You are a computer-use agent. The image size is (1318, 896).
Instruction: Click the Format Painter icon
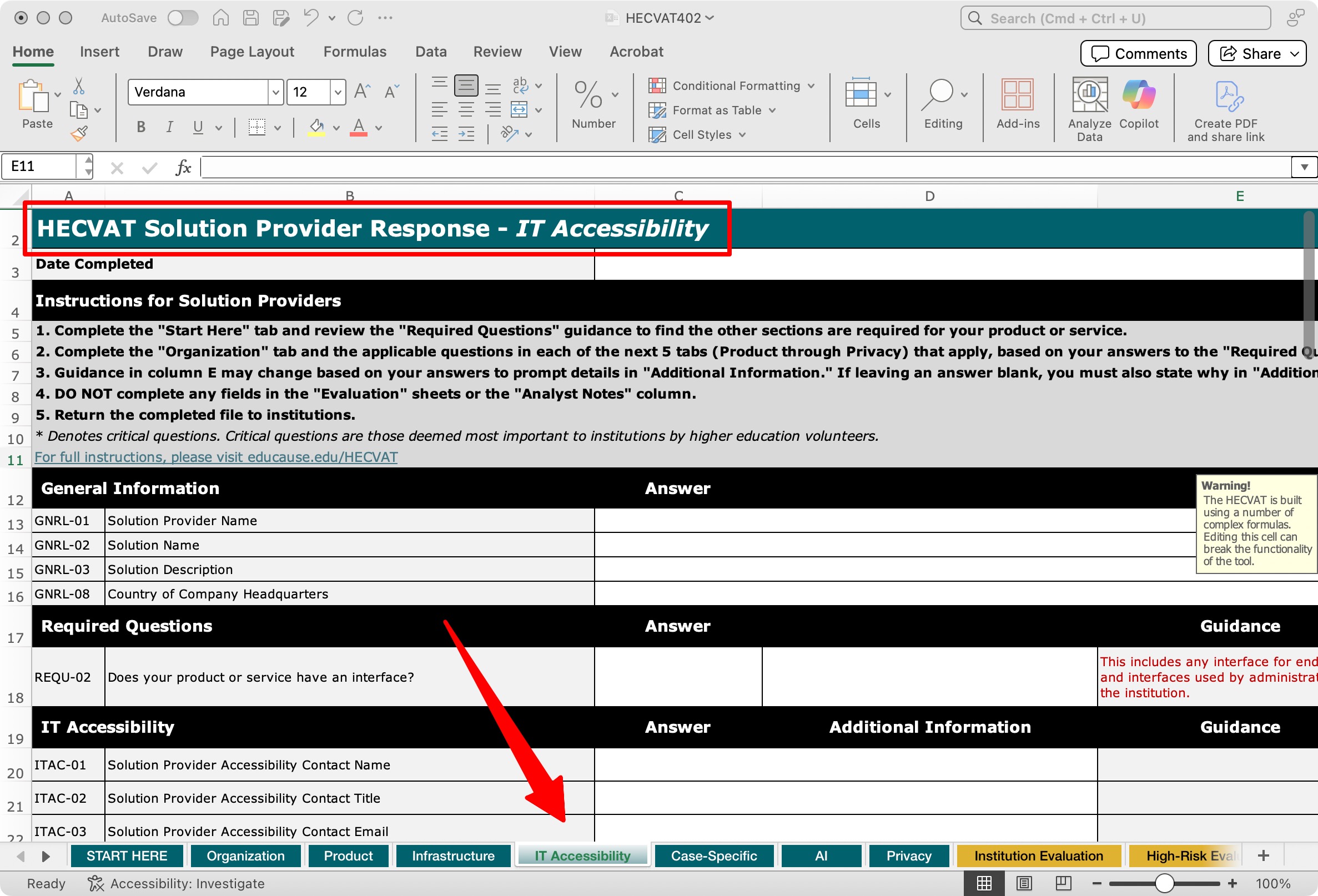[79, 133]
